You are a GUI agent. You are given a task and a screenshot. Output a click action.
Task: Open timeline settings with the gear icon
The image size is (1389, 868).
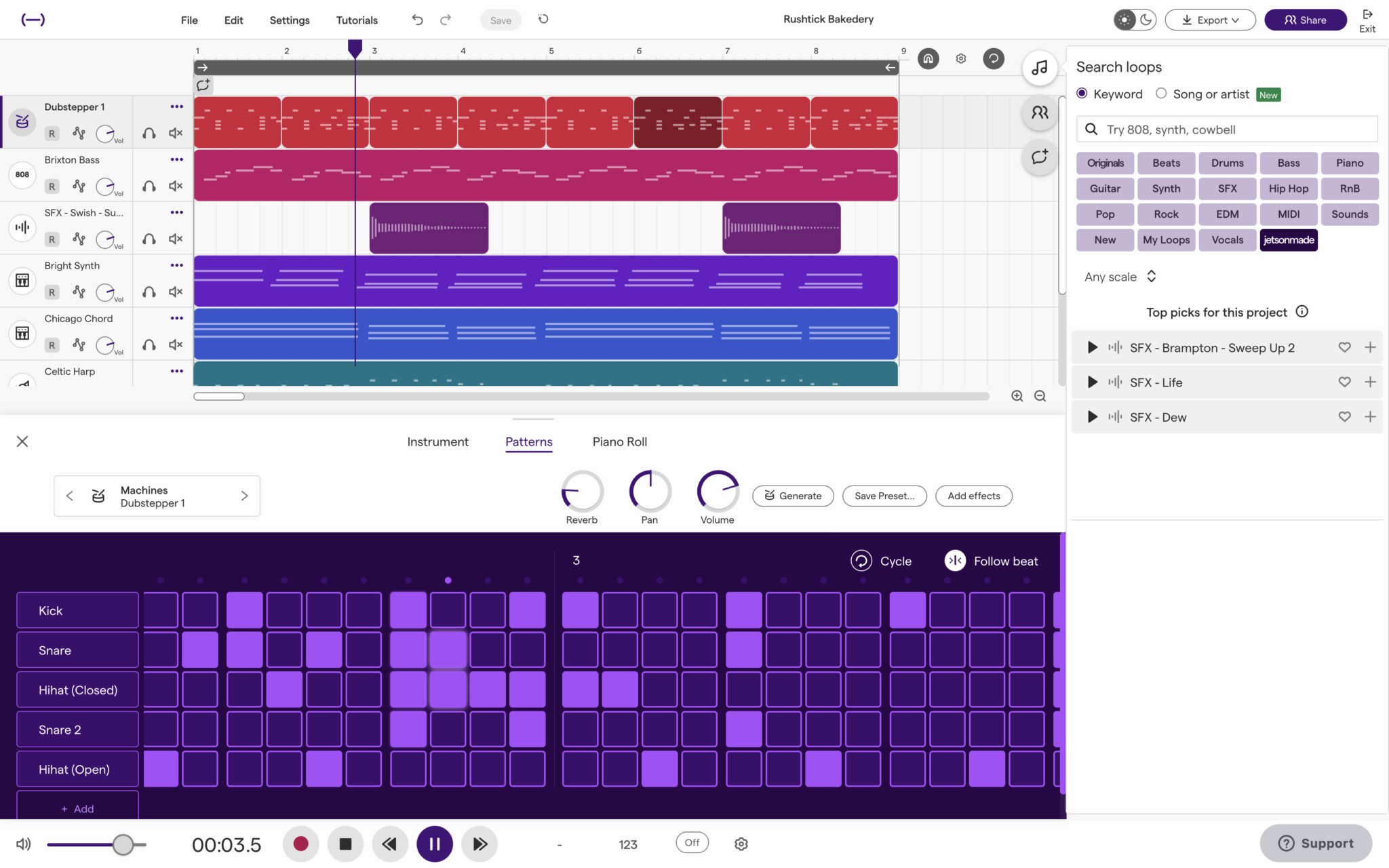[960, 58]
